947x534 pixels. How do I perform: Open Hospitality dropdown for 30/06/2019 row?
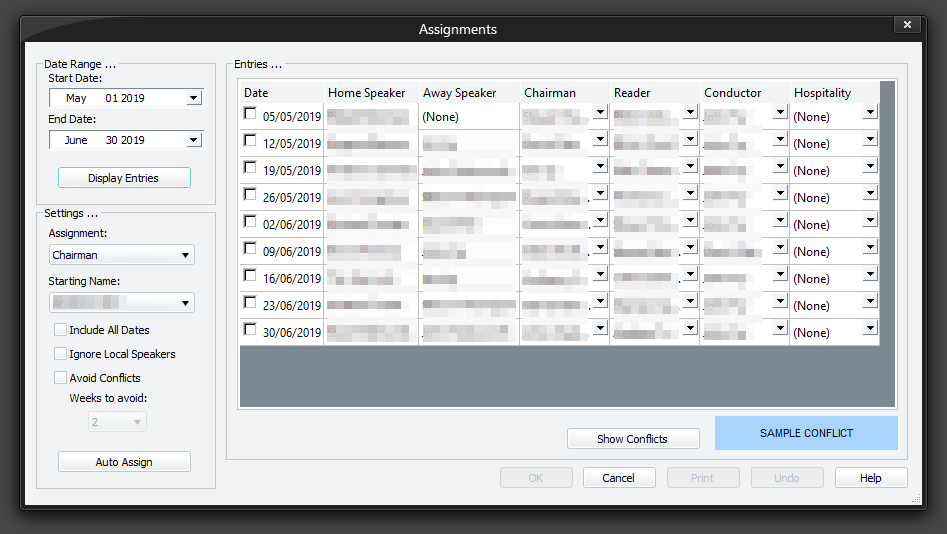(x=870, y=328)
